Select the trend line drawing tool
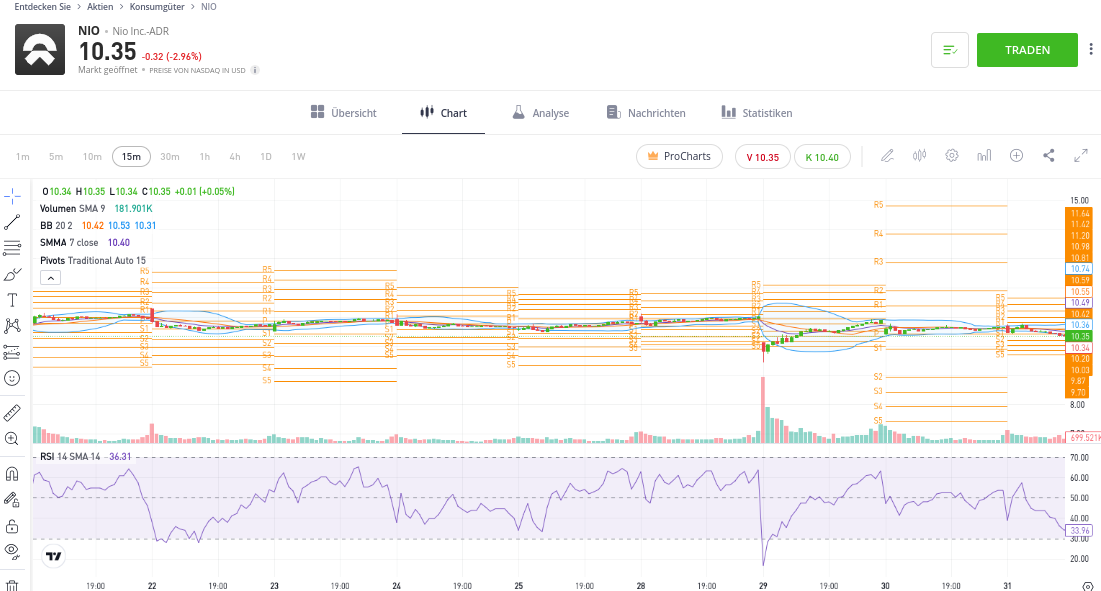This screenshot has height=591, width=1101. click(12, 223)
